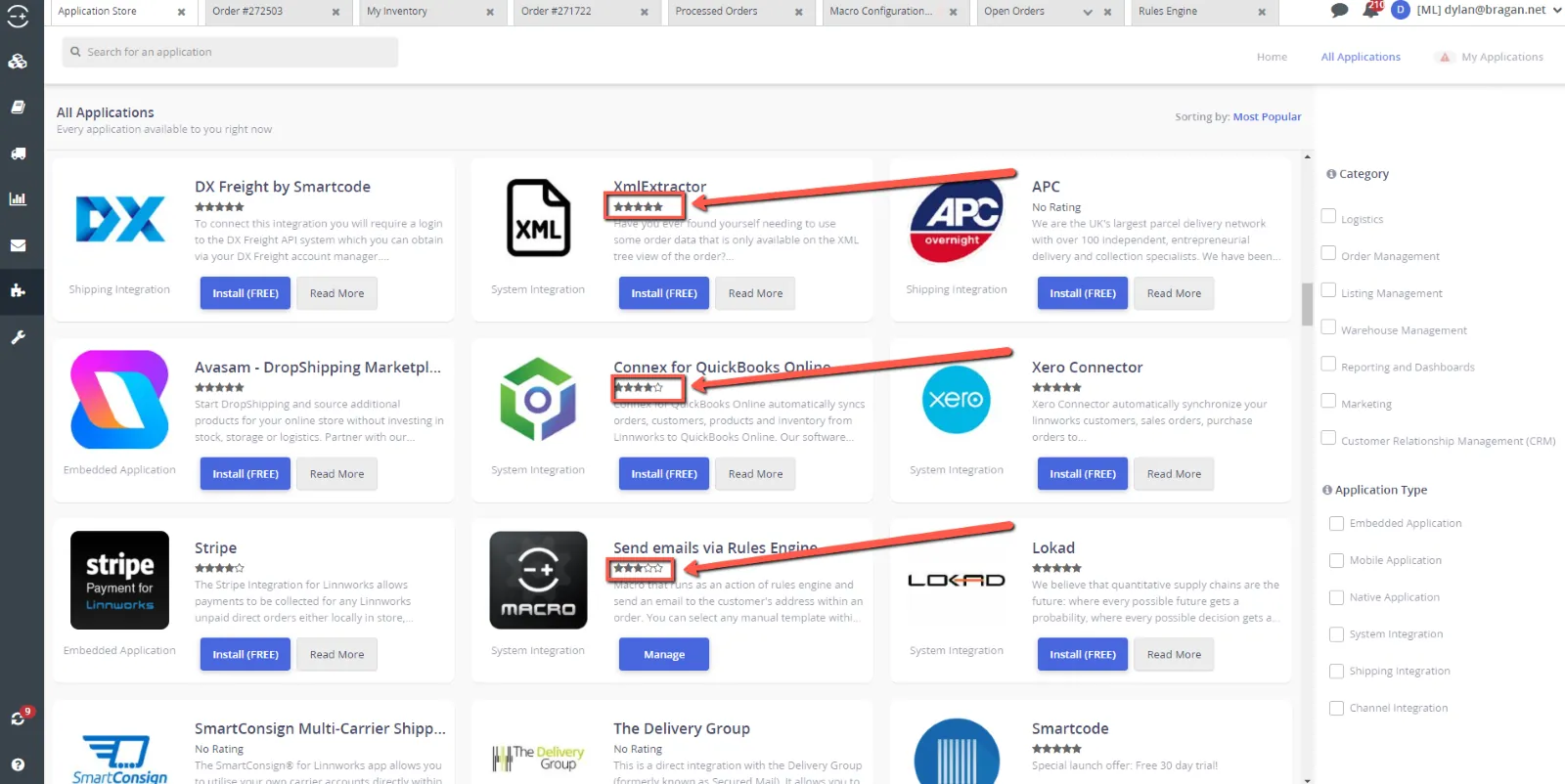Image resolution: width=1565 pixels, height=784 pixels.
Task: Collapse the Category filter section
Action: pyautogui.click(x=1358, y=174)
